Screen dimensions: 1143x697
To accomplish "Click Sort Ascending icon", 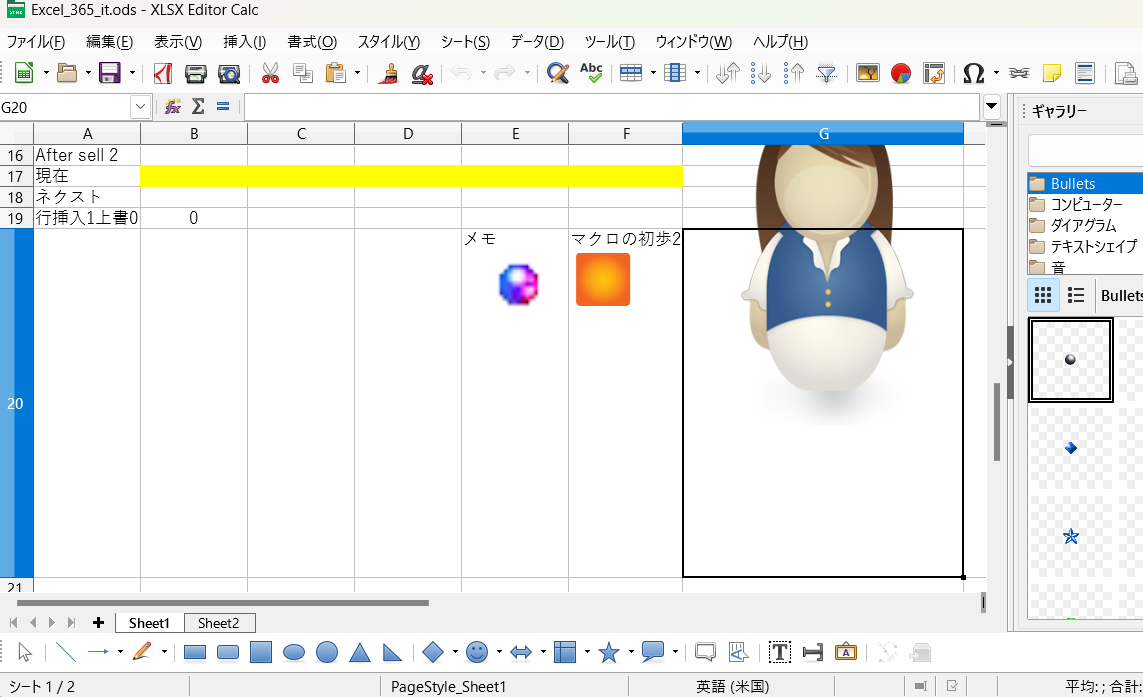I will click(x=760, y=73).
